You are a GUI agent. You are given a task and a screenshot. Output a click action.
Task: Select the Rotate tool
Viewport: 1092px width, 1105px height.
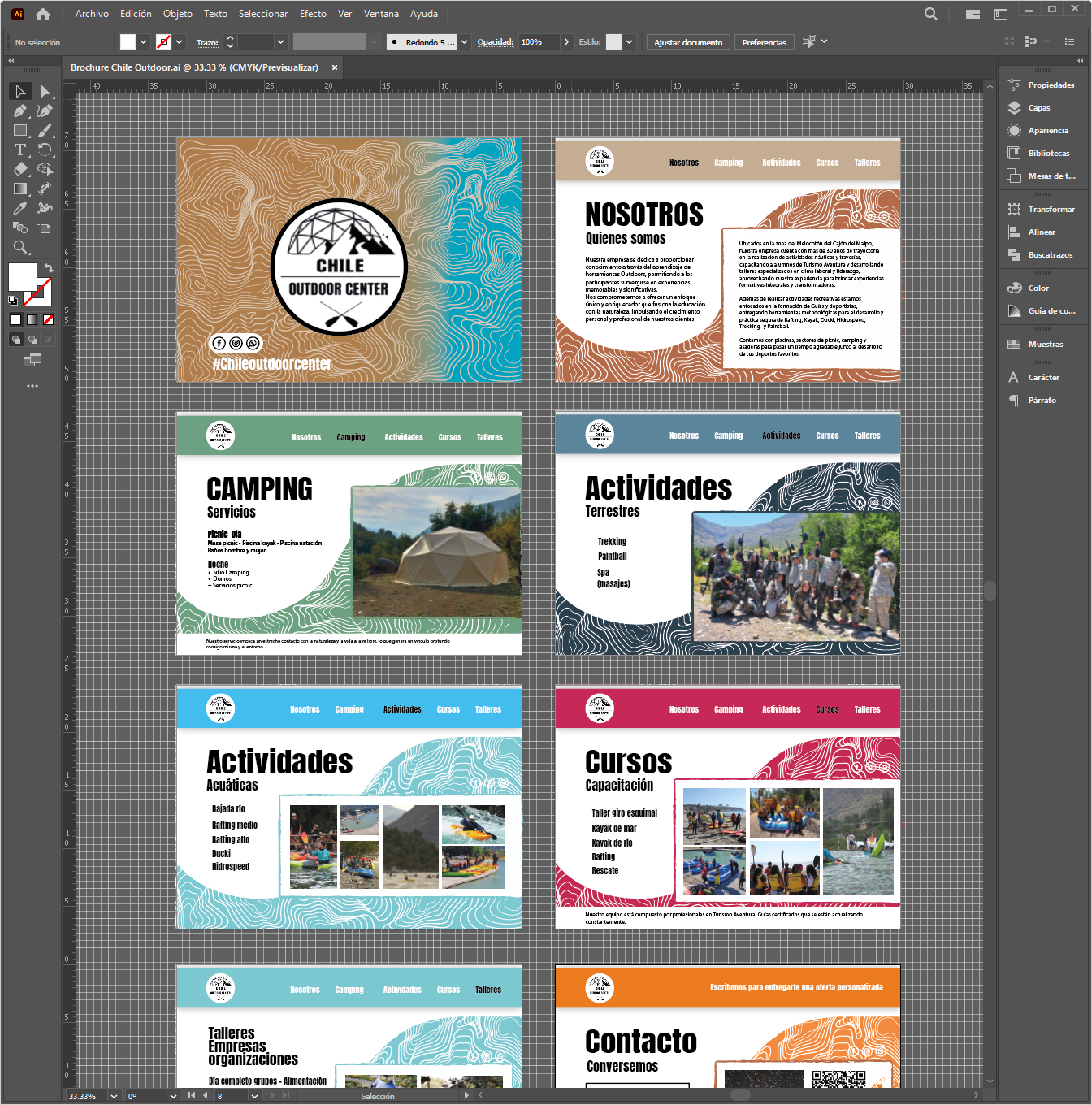click(45, 149)
